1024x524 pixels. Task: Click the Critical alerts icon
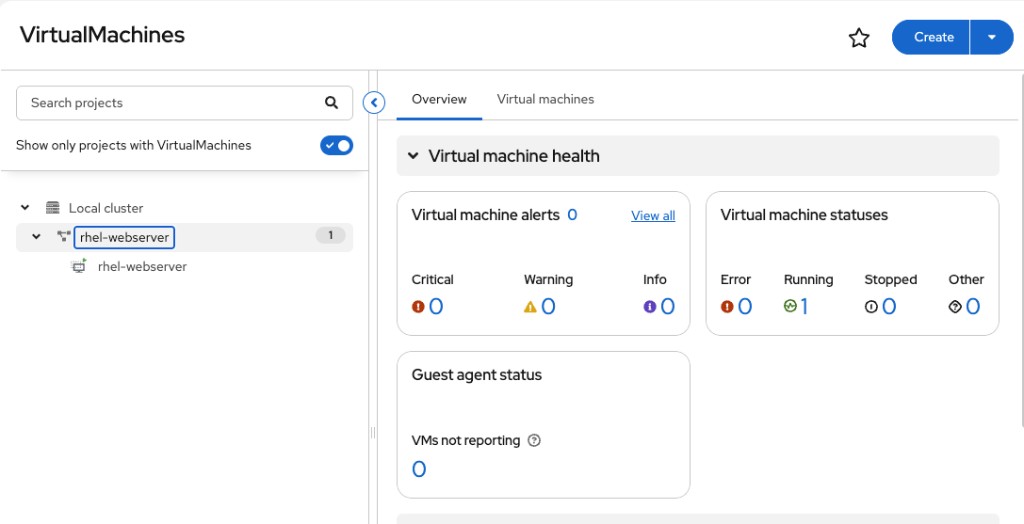pos(418,306)
